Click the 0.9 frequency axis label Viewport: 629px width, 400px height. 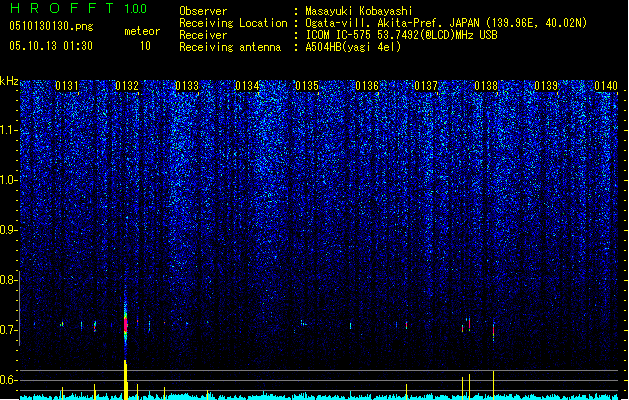pos(8,230)
